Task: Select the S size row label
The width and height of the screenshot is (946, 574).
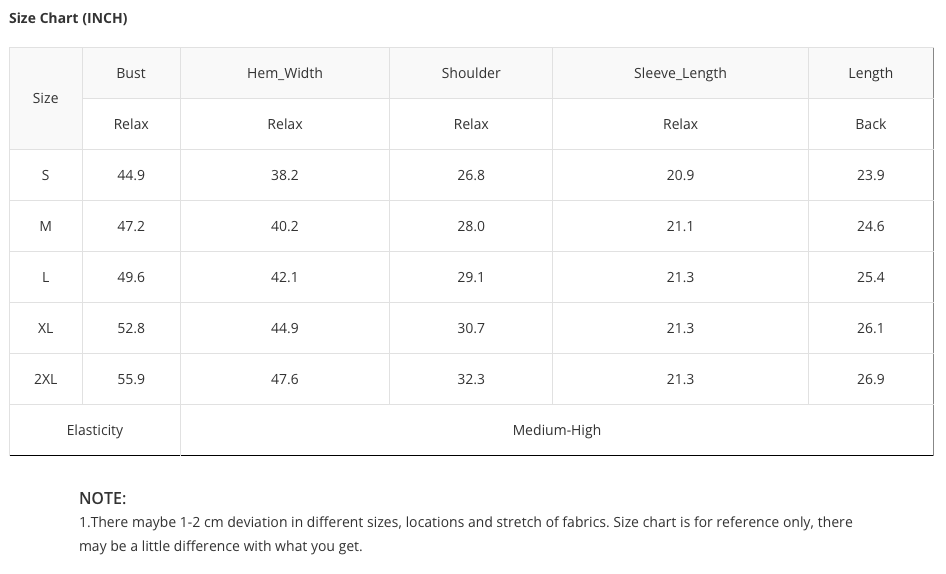Action: [45, 175]
